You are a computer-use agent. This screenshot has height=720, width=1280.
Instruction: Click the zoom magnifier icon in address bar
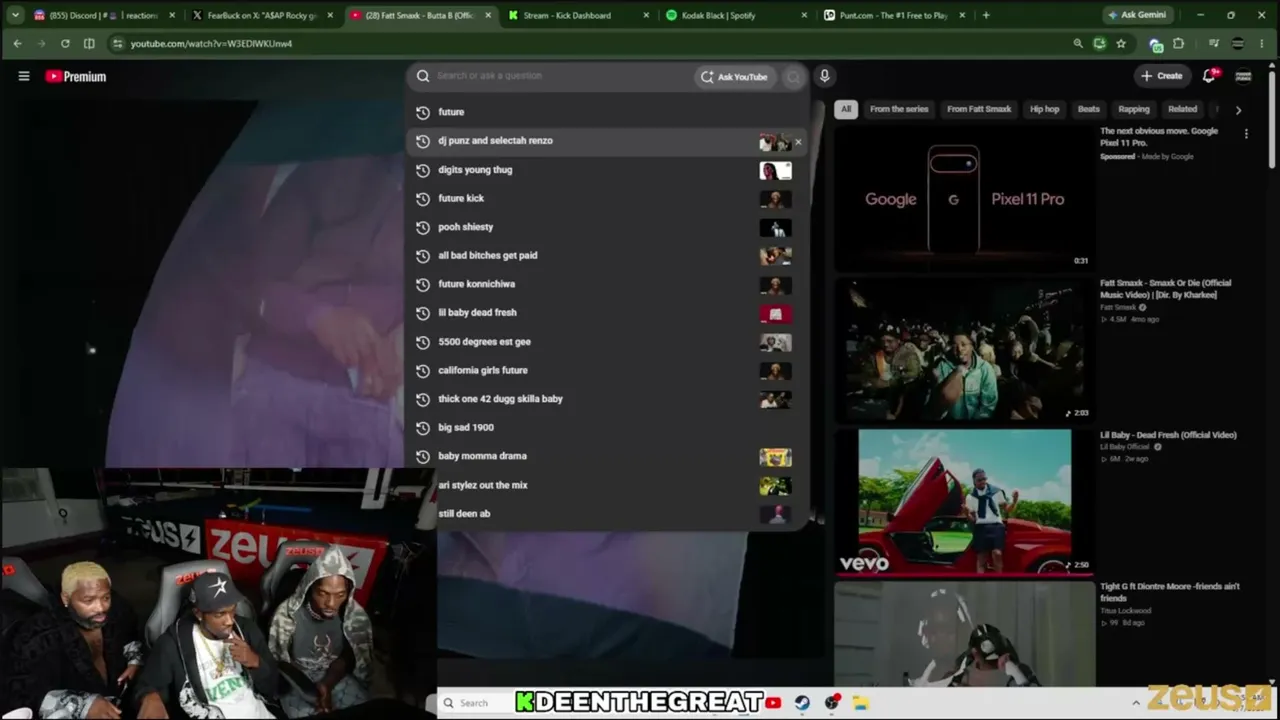(1077, 43)
